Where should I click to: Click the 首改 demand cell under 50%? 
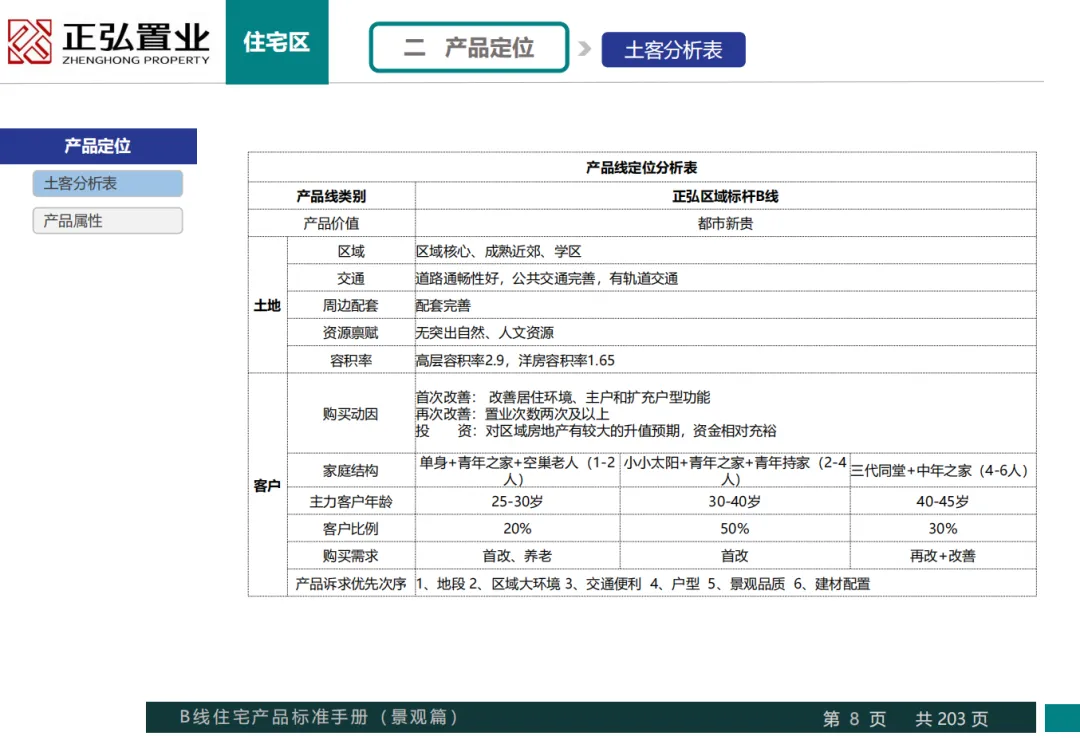(735, 556)
